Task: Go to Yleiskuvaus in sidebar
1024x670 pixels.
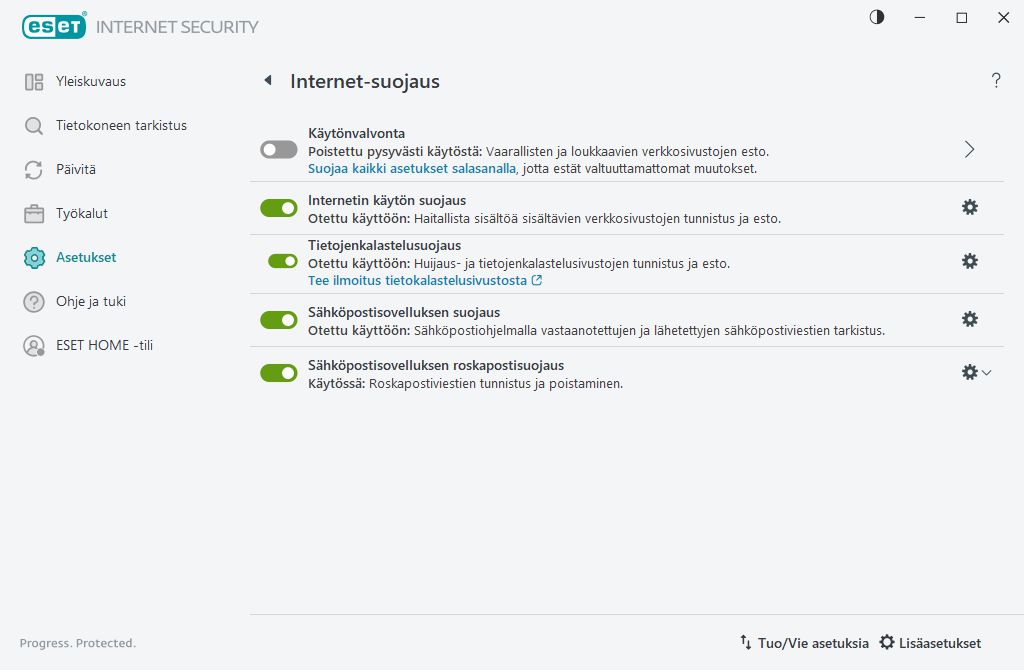Action: [90, 82]
